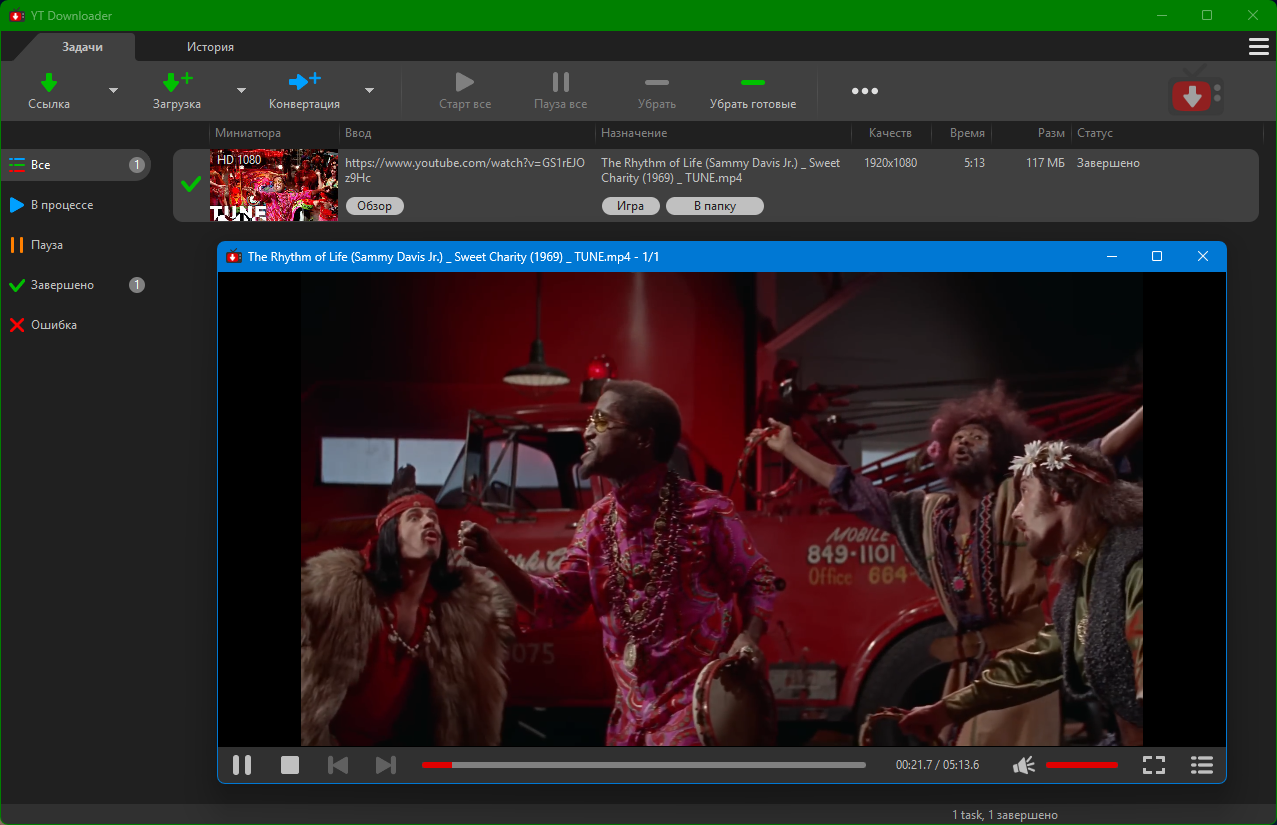This screenshot has height=825, width=1277.
Task: Switch to the История tab
Action: pos(210,47)
